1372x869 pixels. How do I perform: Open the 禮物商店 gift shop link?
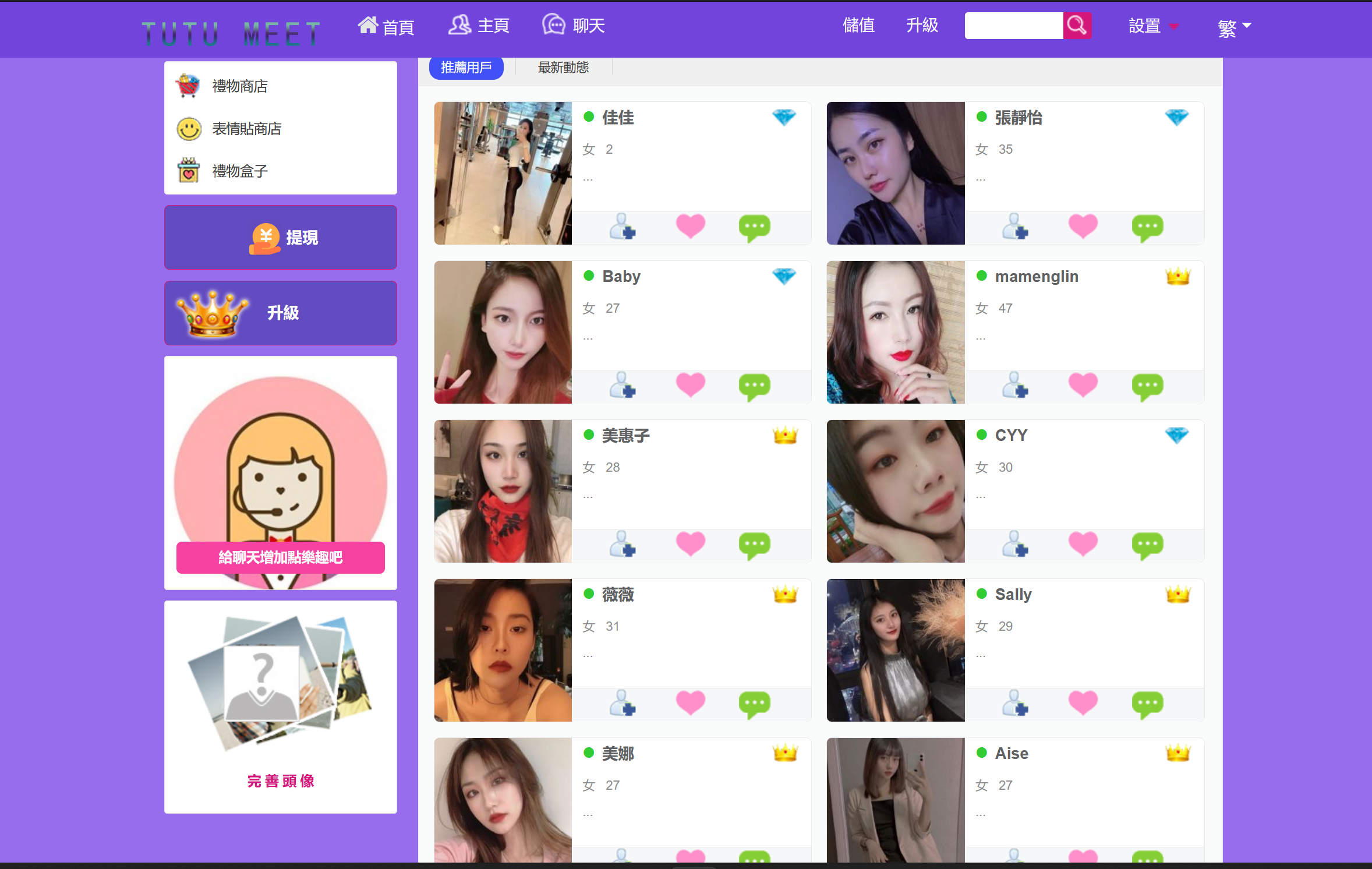click(x=239, y=86)
